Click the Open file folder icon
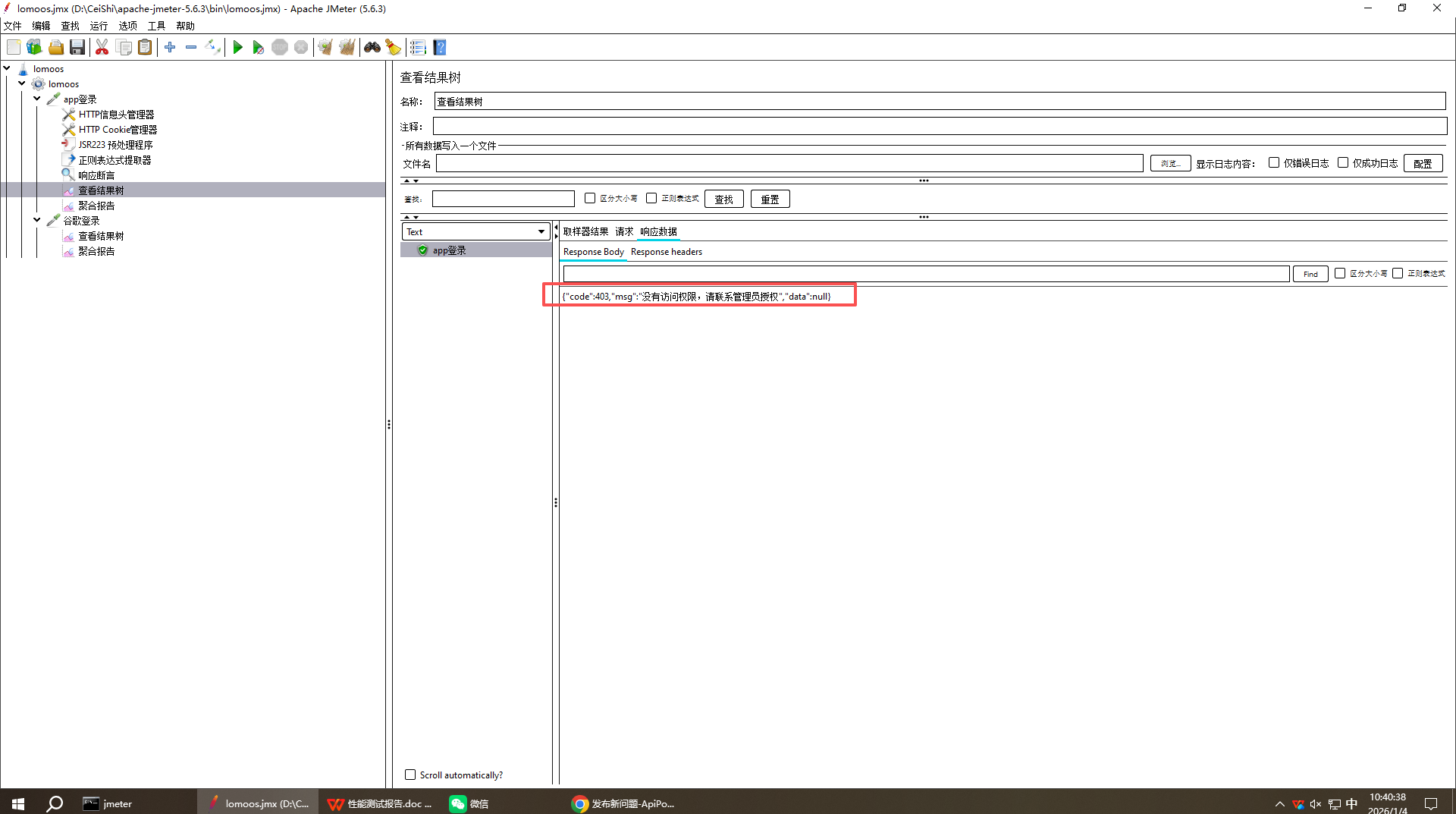The image size is (1456, 814). tap(56, 48)
